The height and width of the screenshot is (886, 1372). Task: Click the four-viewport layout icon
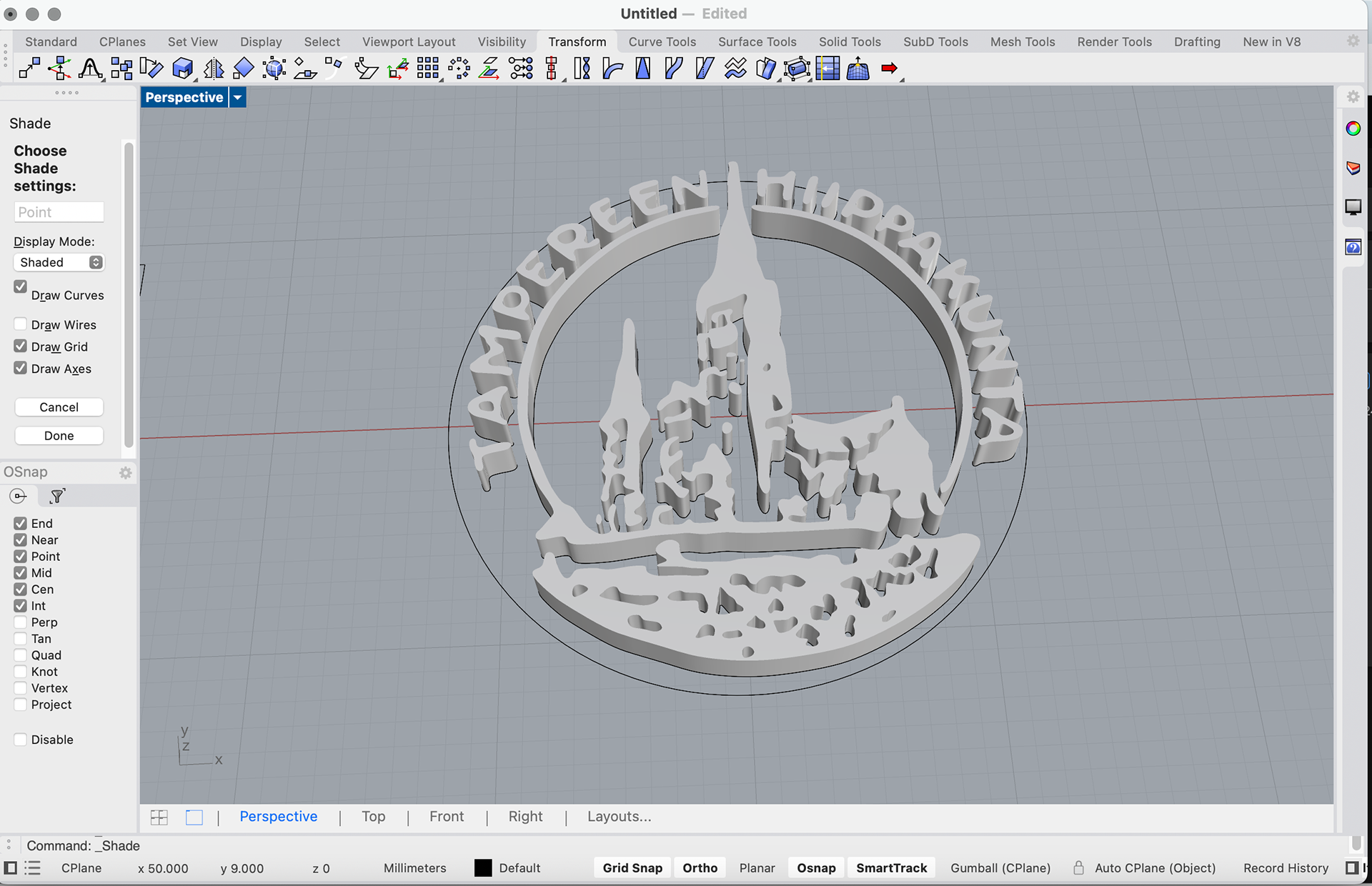(x=159, y=817)
